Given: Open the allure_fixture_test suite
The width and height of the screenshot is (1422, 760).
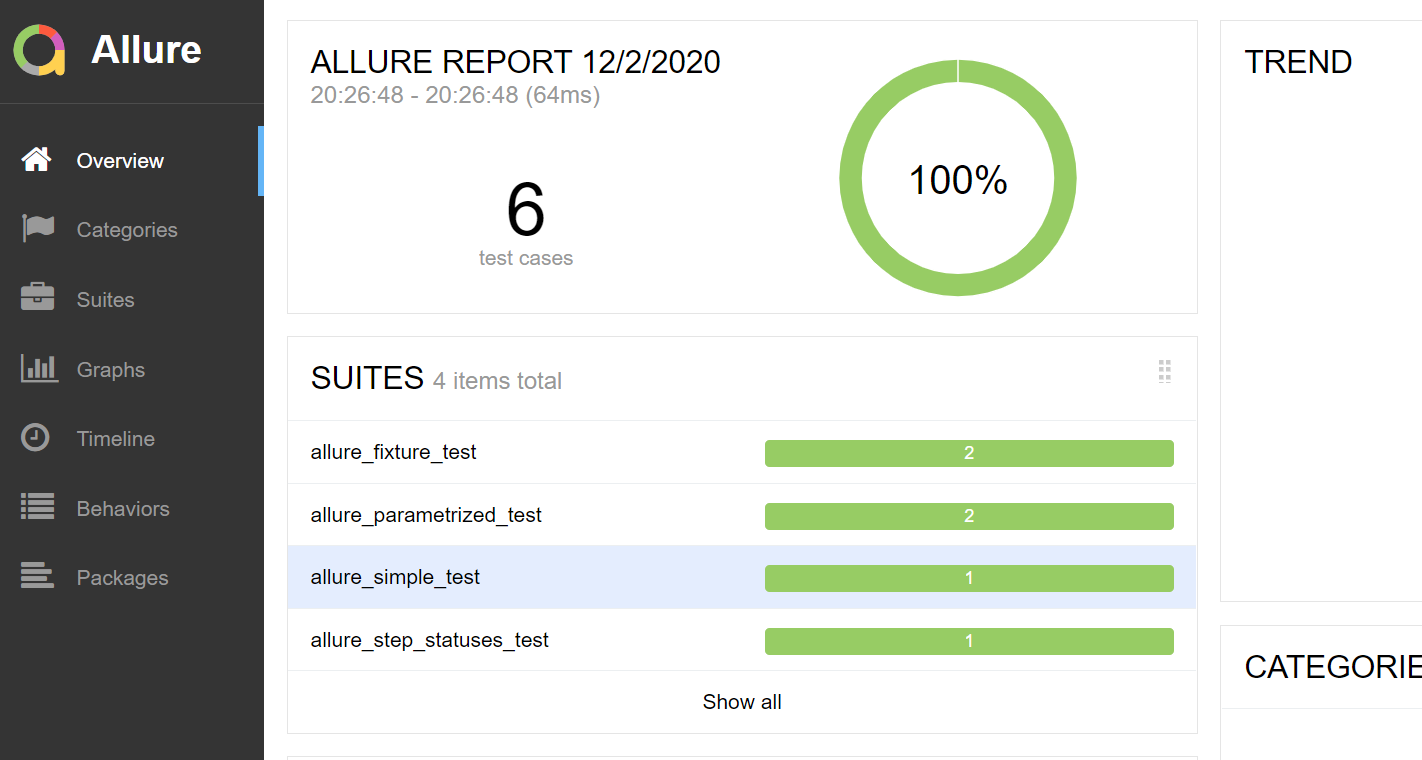Looking at the screenshot, I should click(394, 452).
